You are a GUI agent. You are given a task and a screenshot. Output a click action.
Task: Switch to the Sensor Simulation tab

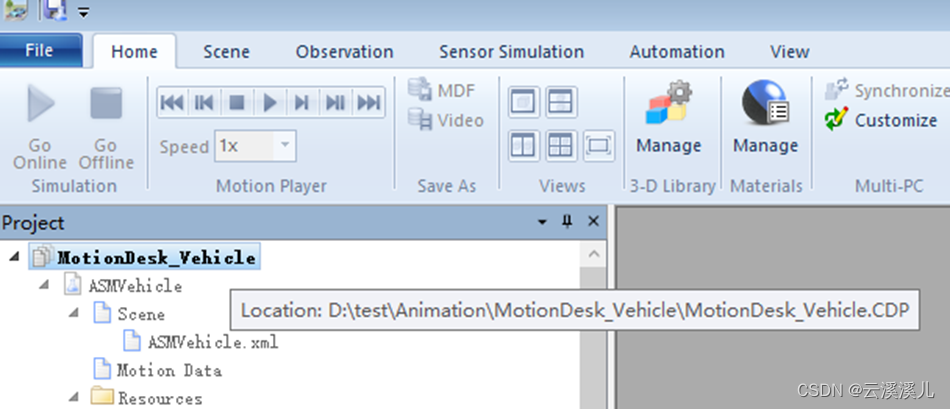click(x=512, y=52)
